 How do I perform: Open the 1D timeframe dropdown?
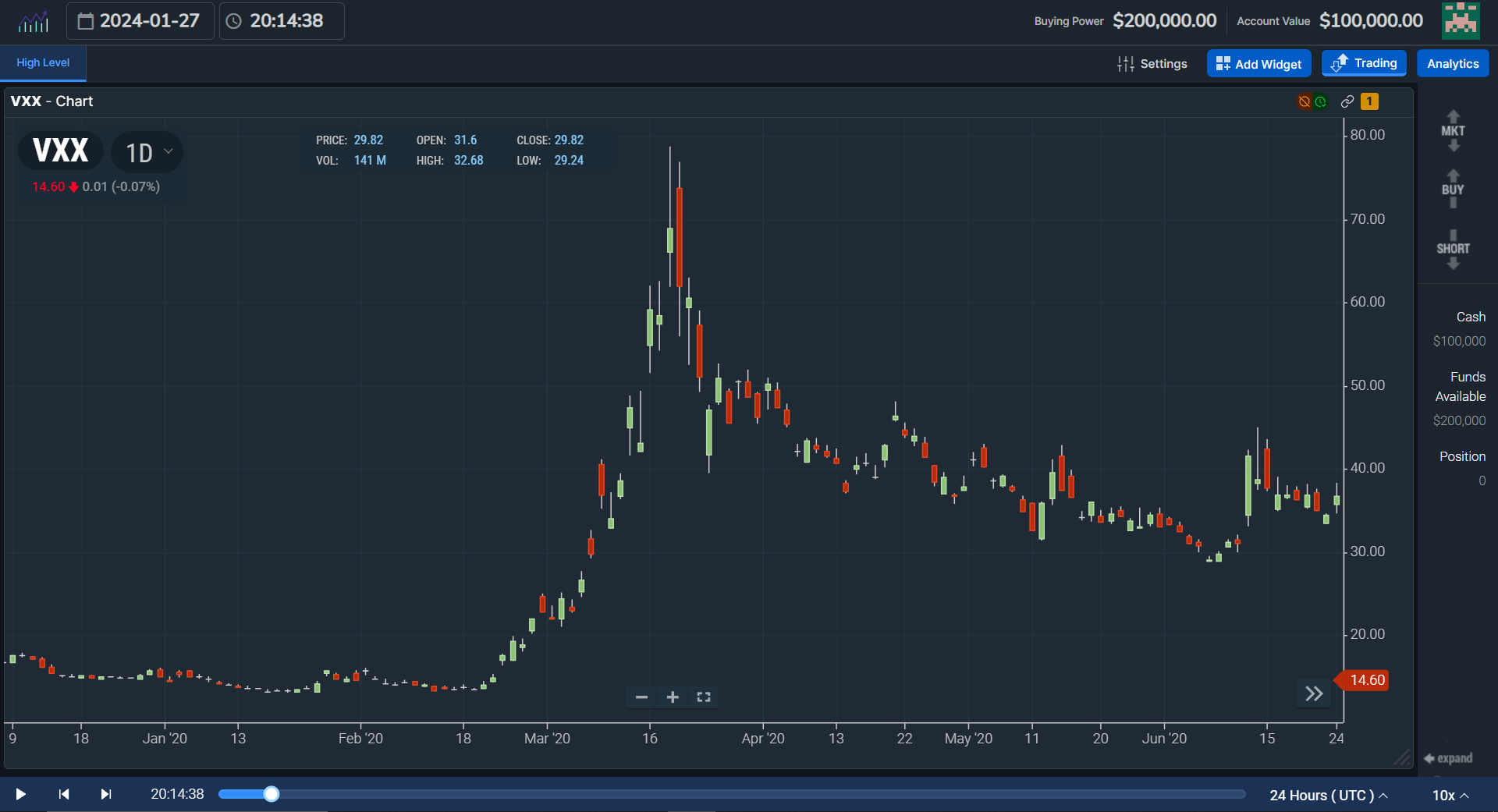147,152
